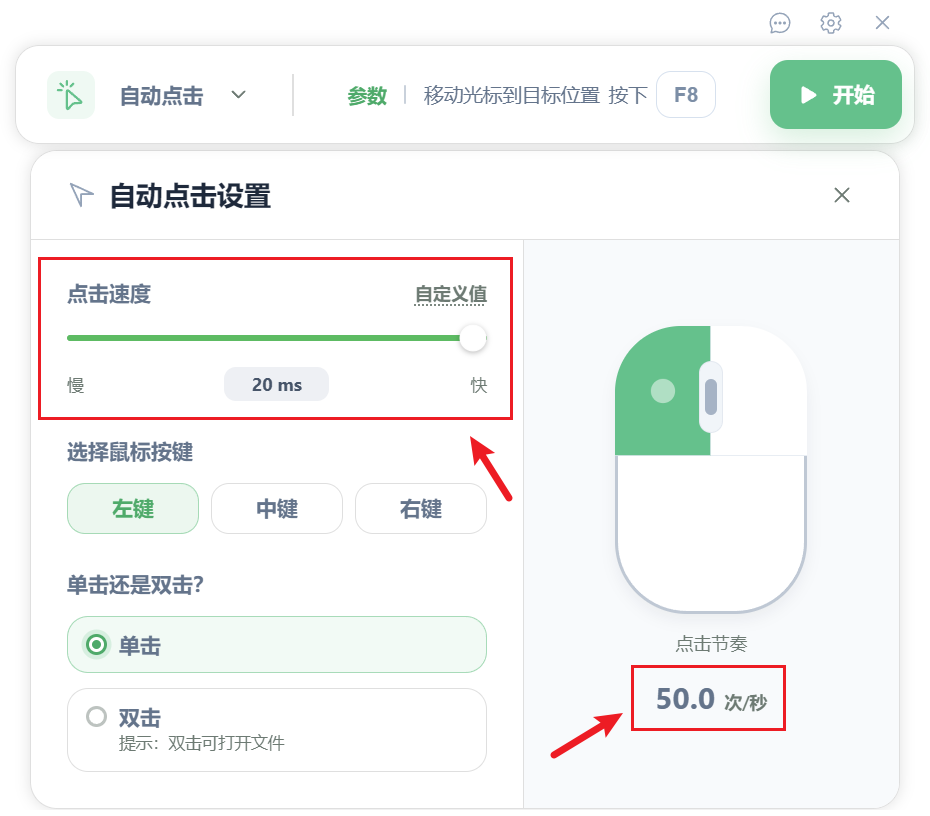Image resolution: width=930 pixels, height=816 pixels.
Task: Choose the 右键 mouse button
Action: point(421,509)
